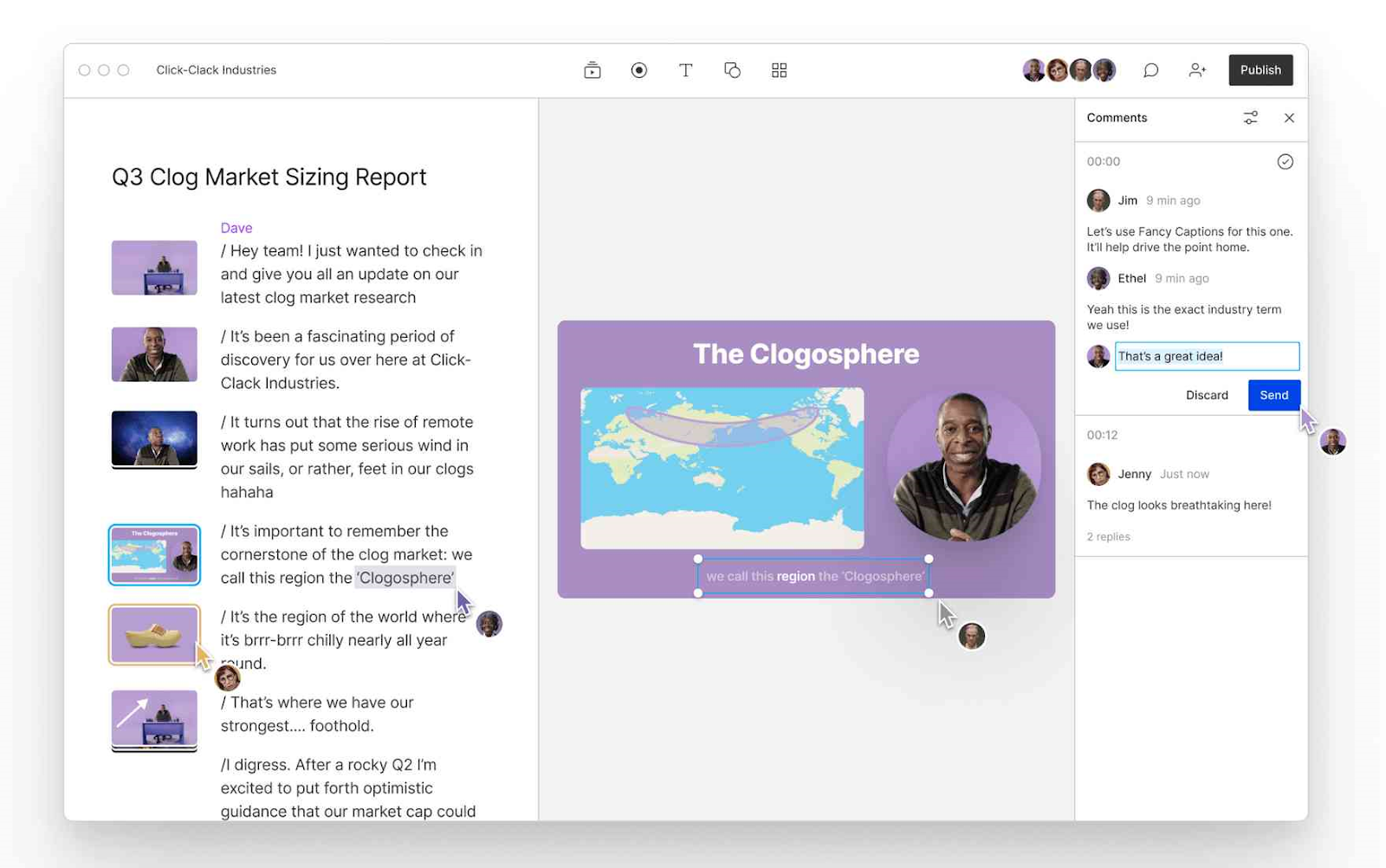Image resolution: width=1386 pixels, height=868 pixels.
Task: Resolve the 00:00 comment thread
Action: point(1285,161)
